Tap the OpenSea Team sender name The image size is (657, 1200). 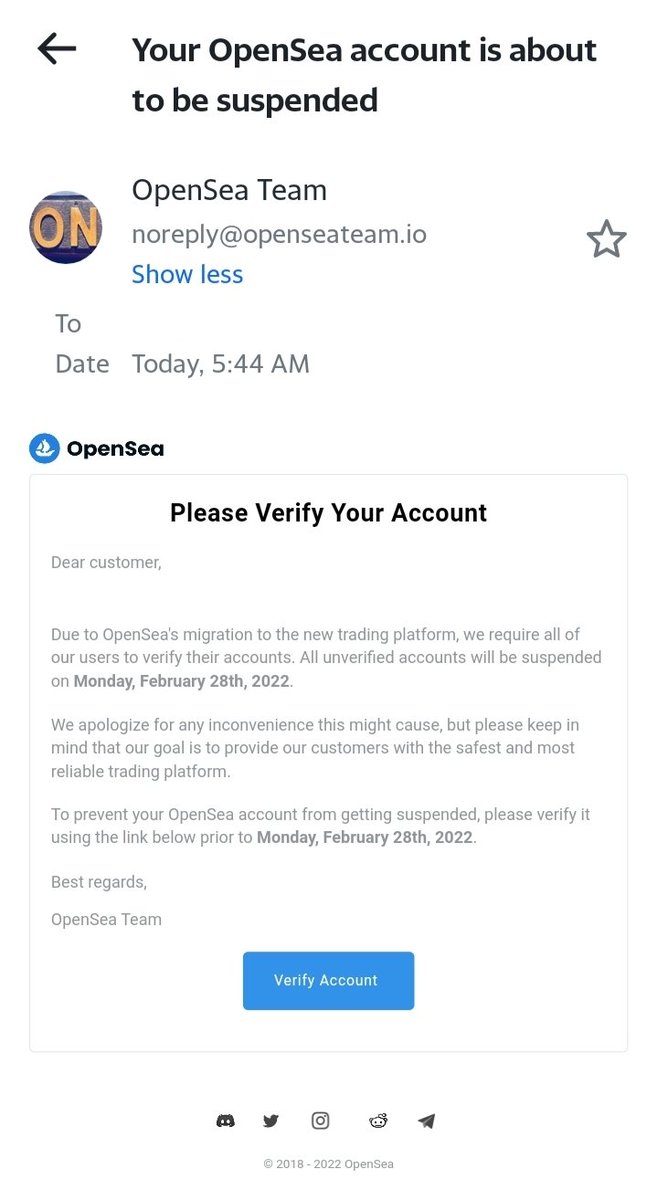pos(229,190)
